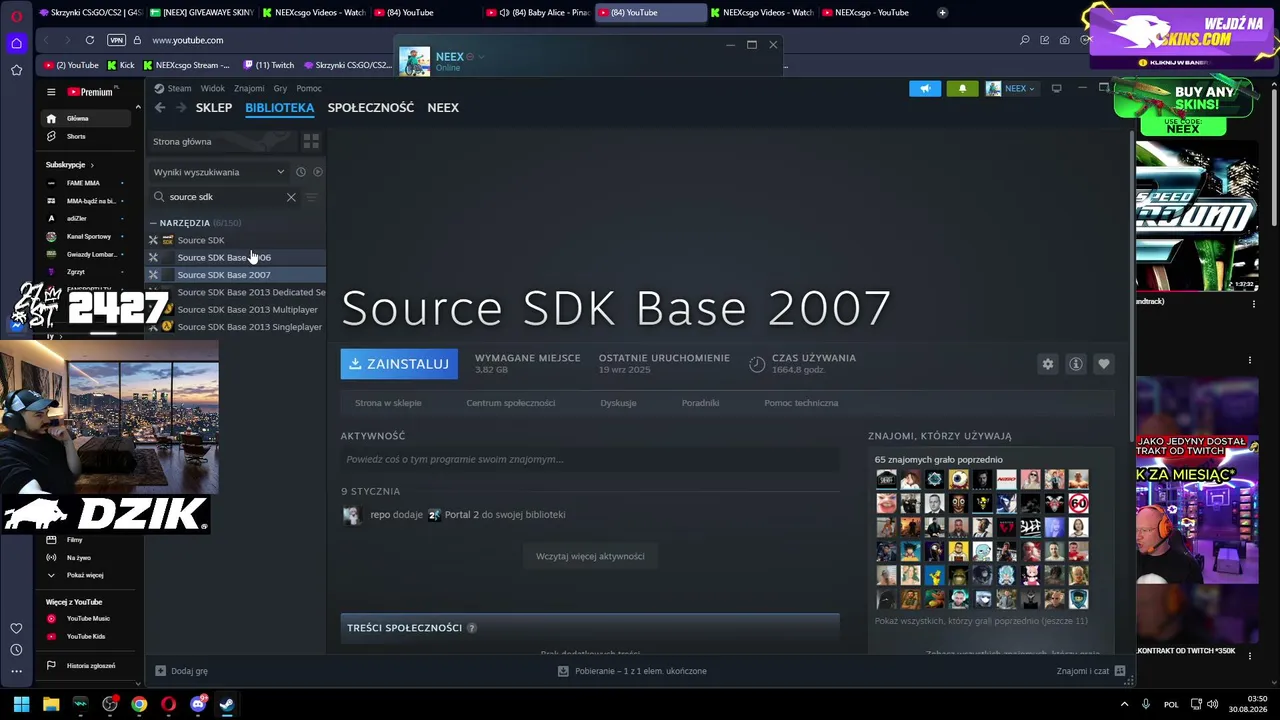This screenshot has width=1280, height=720.
Task: Open Friends and Chat in Steam
Action: point(1091,671)
